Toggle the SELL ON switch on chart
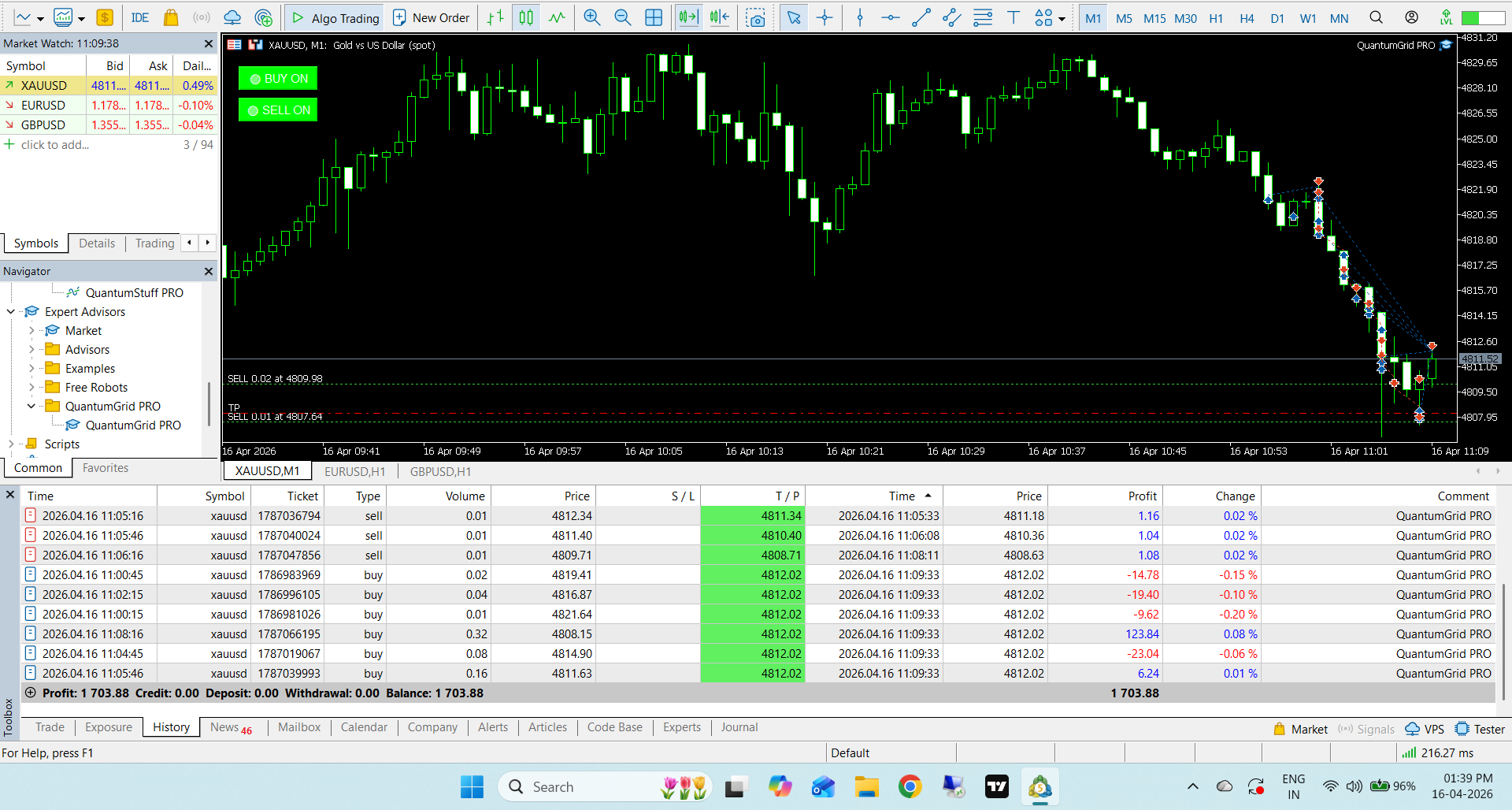Viewport: 1512px width, 810px height. tap(278, 110)
